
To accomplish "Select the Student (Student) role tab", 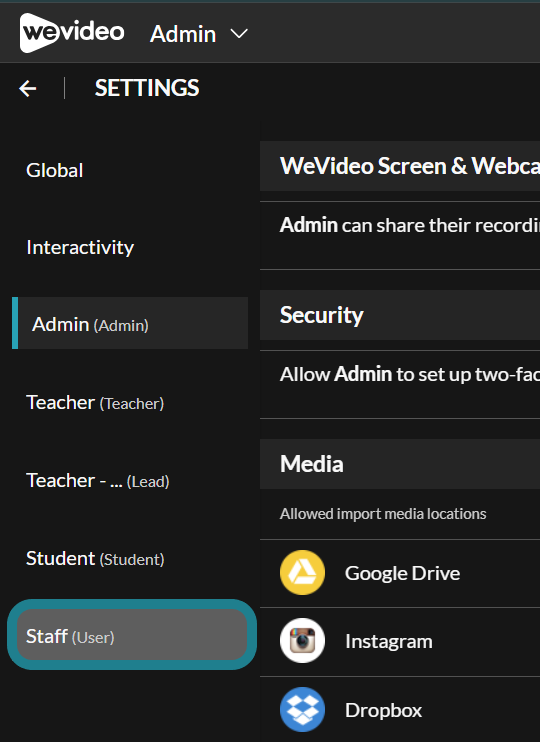I will pos(95,559).
